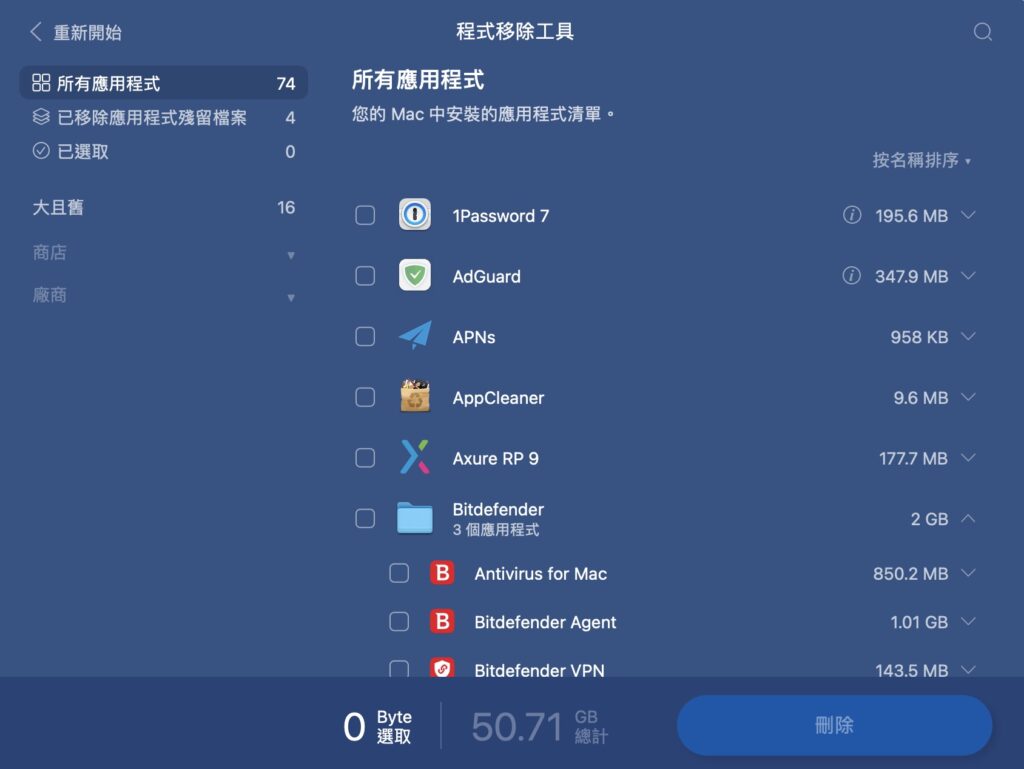Tick the Axure RP 9 checkbox
The height and width of the screenshot is (769, 1024).
pos(365,458)
